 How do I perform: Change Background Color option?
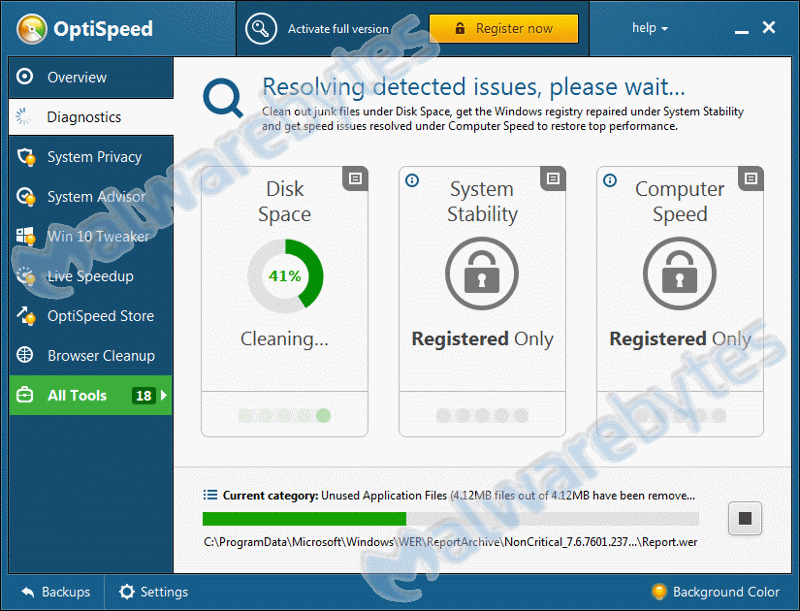pos(715,592)
